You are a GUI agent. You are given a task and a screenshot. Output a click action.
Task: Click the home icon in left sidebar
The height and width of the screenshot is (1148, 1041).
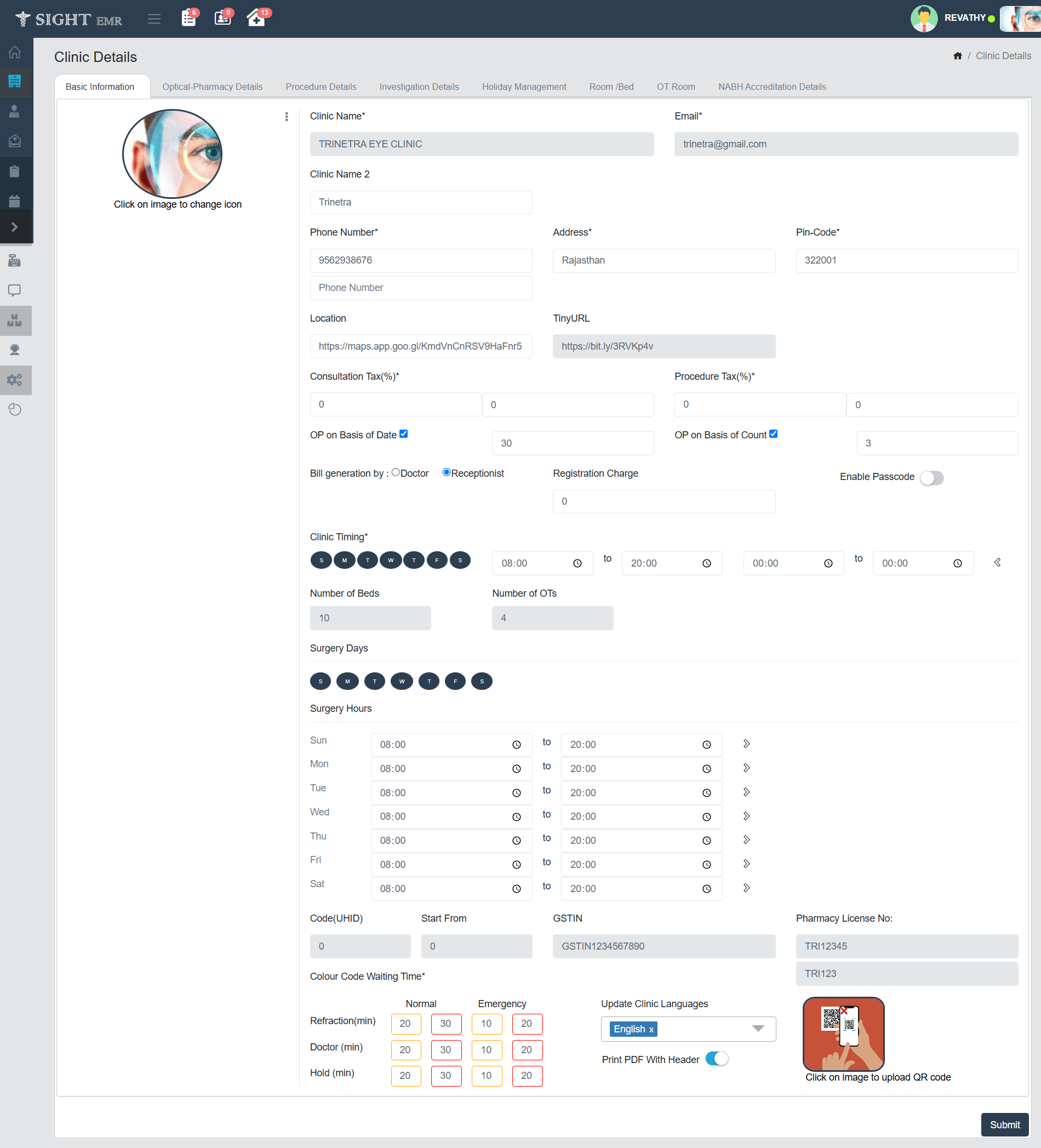(15, 53)
